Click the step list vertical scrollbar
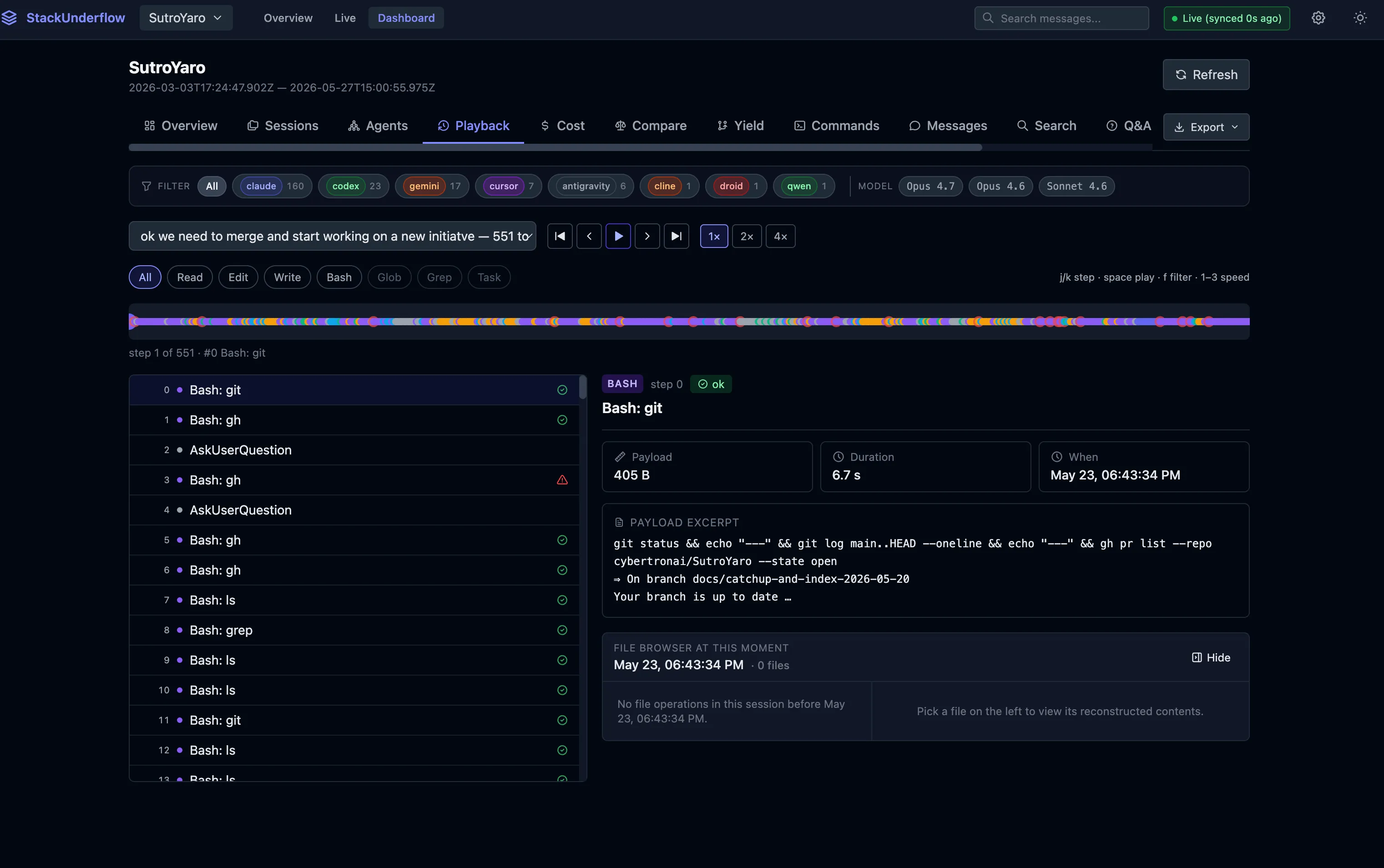The height and width of the screenshot is (868, 1384). tap(583, 387)
